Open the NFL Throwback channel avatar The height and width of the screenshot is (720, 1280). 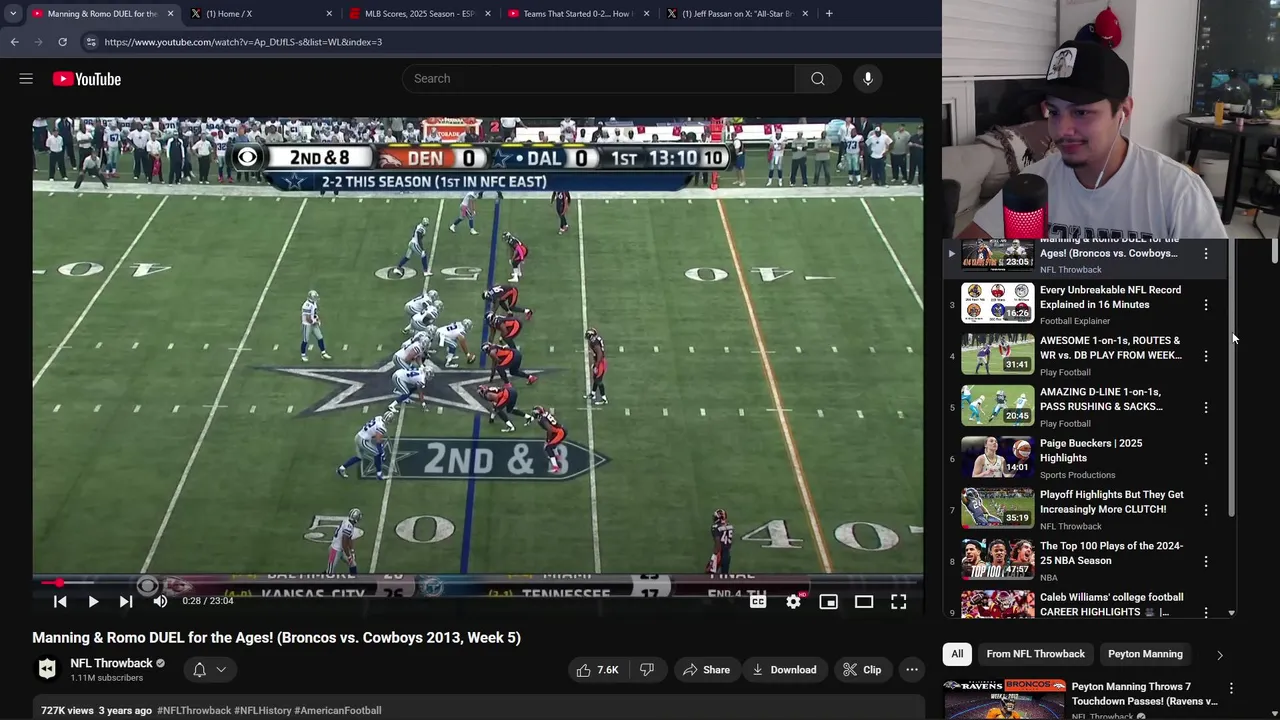coord(47,669)
